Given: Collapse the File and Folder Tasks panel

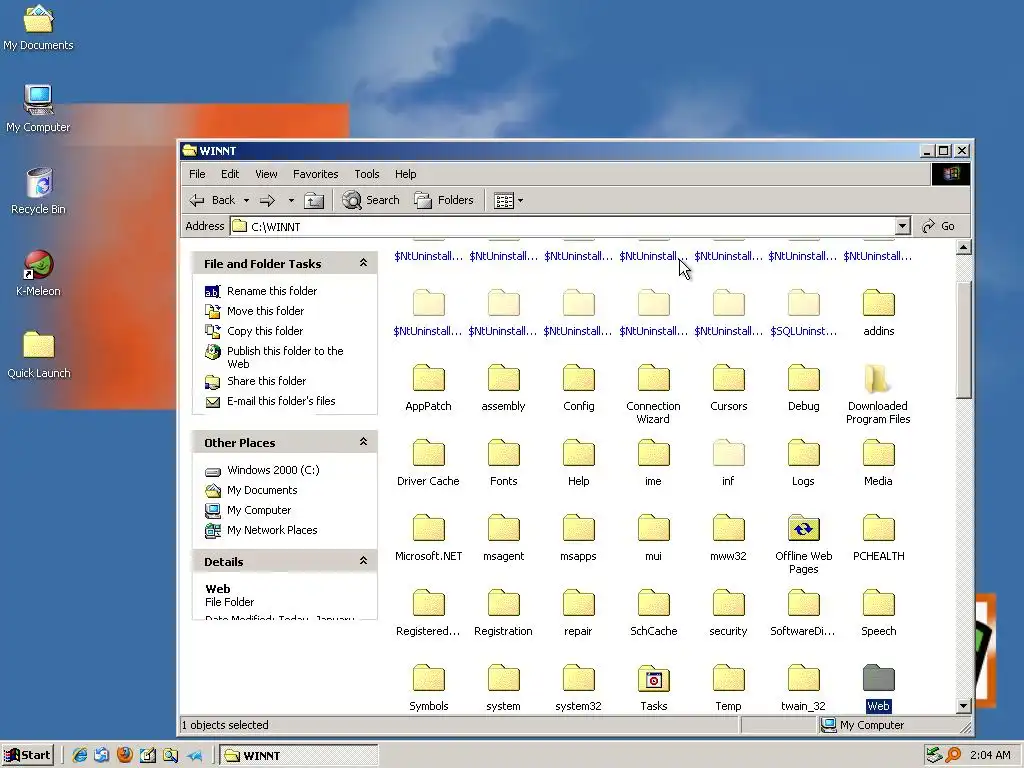Looking at the screenshot, I should (x=363, y=263).
